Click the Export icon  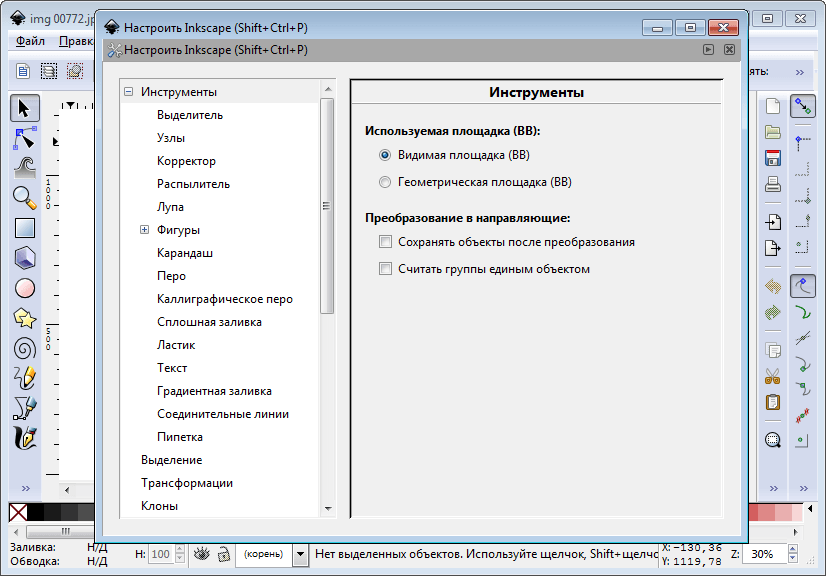[773, 248]
